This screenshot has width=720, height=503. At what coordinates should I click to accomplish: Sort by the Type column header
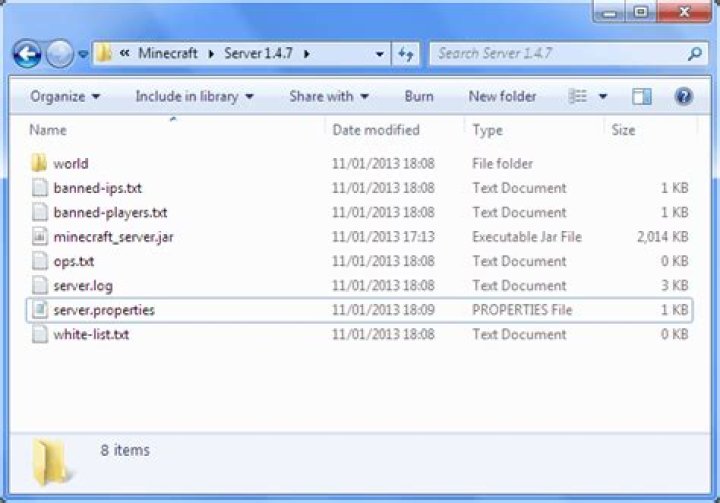click(x=487, y=130)
